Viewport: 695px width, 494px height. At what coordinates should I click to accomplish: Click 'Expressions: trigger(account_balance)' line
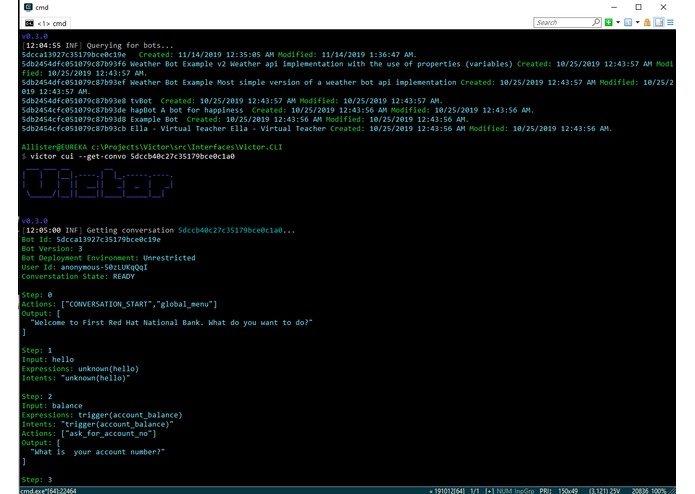click(102, 415)
